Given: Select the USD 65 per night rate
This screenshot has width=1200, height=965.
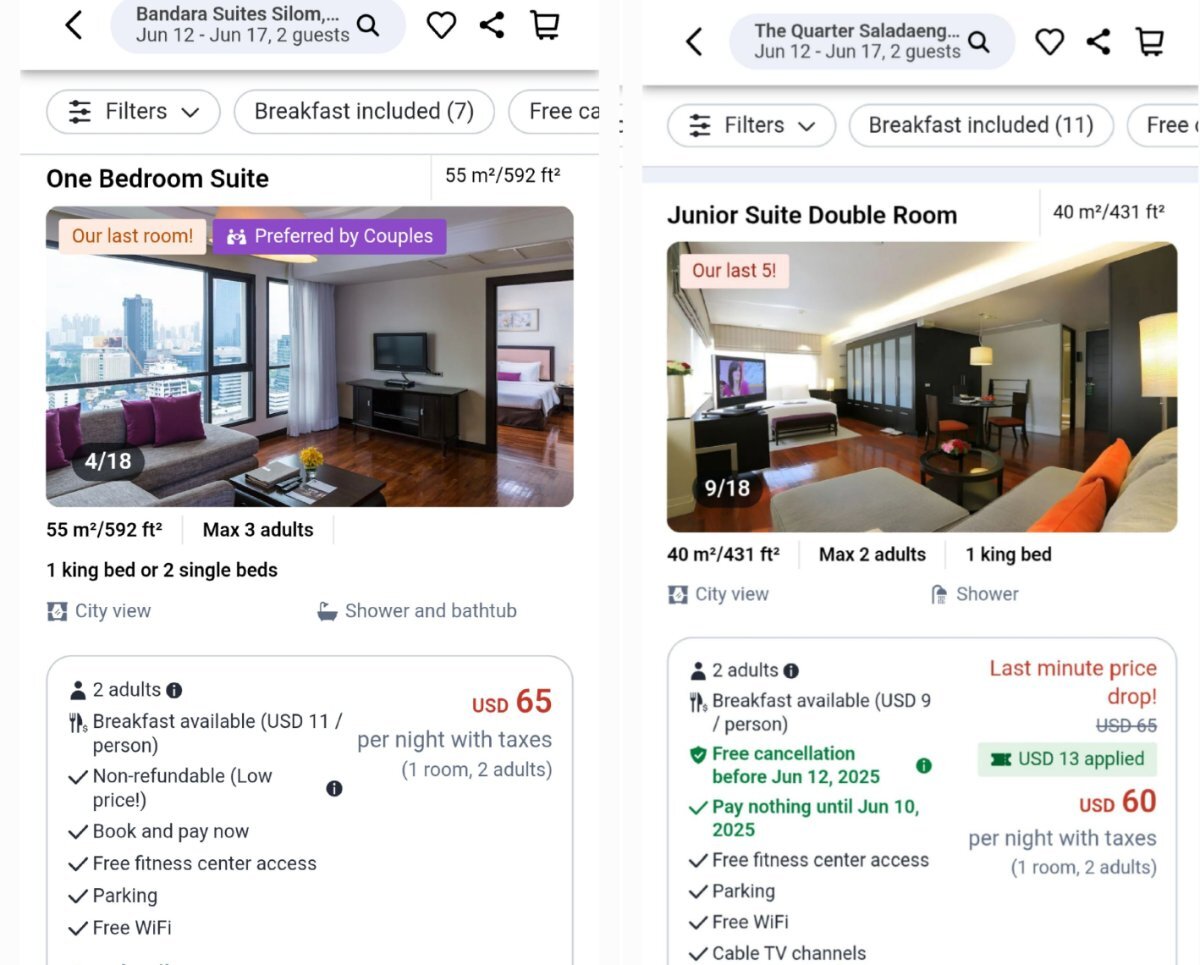Looking at the screenshot, I should tap(455, 733).
